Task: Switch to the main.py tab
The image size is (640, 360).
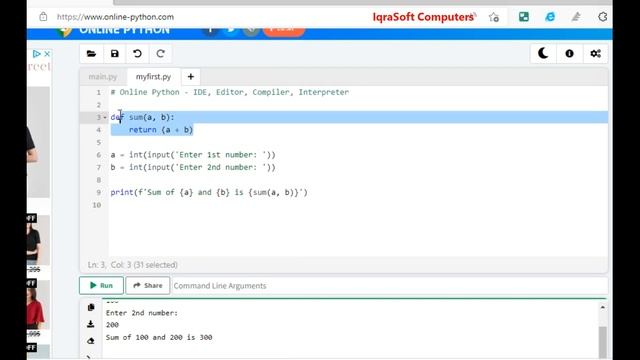Action: coord(103,77)
